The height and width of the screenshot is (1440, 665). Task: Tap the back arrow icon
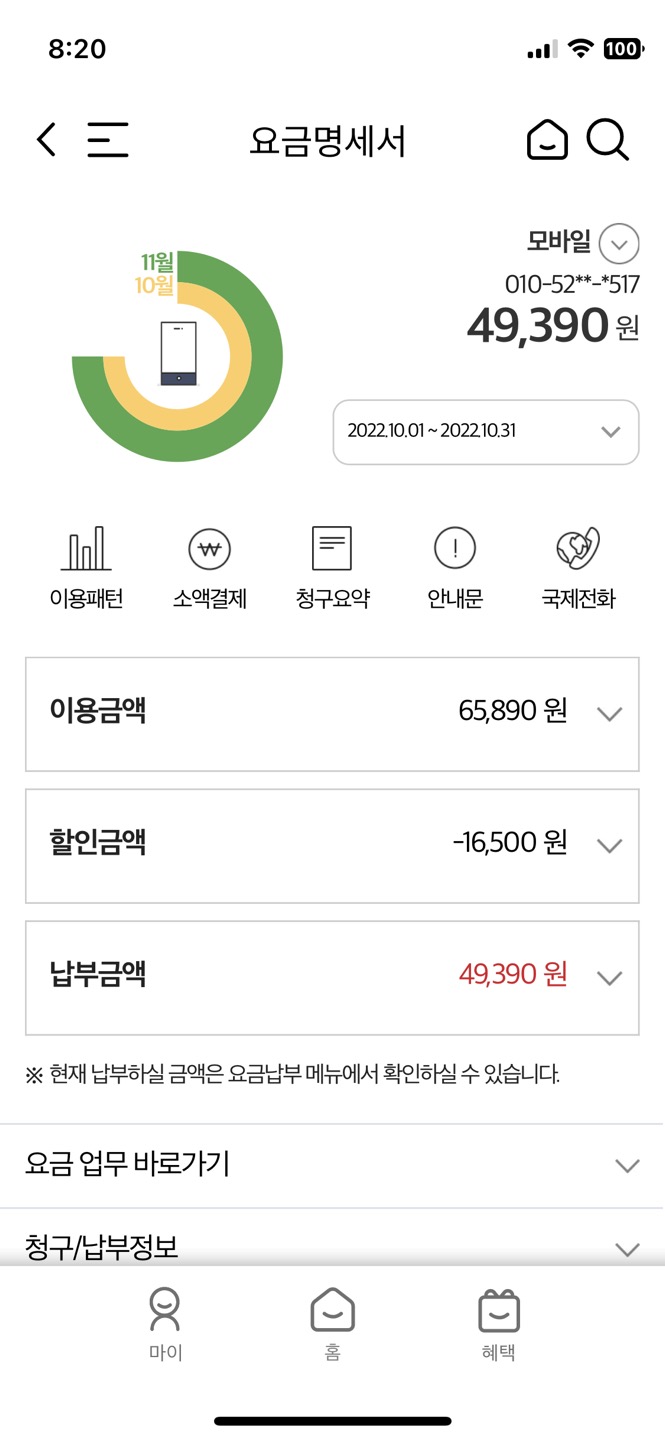(46, 140)
